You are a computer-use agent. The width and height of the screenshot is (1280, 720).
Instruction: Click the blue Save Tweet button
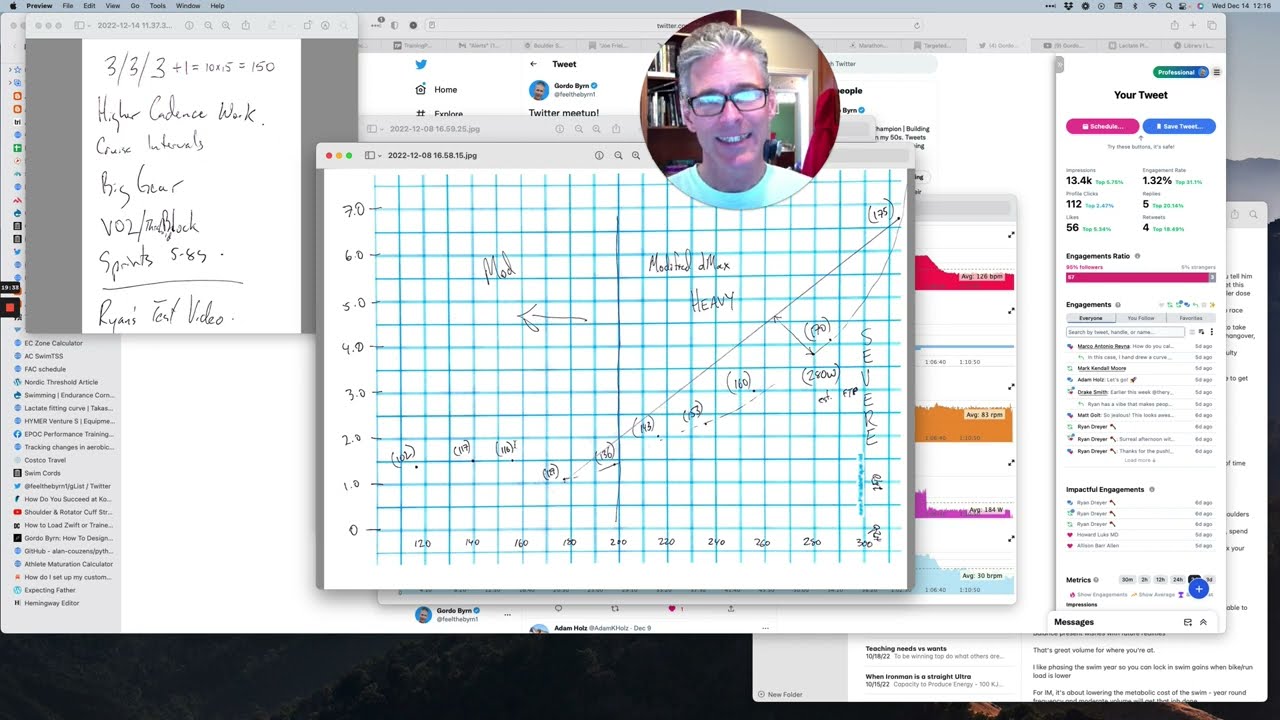[1179, 126]
